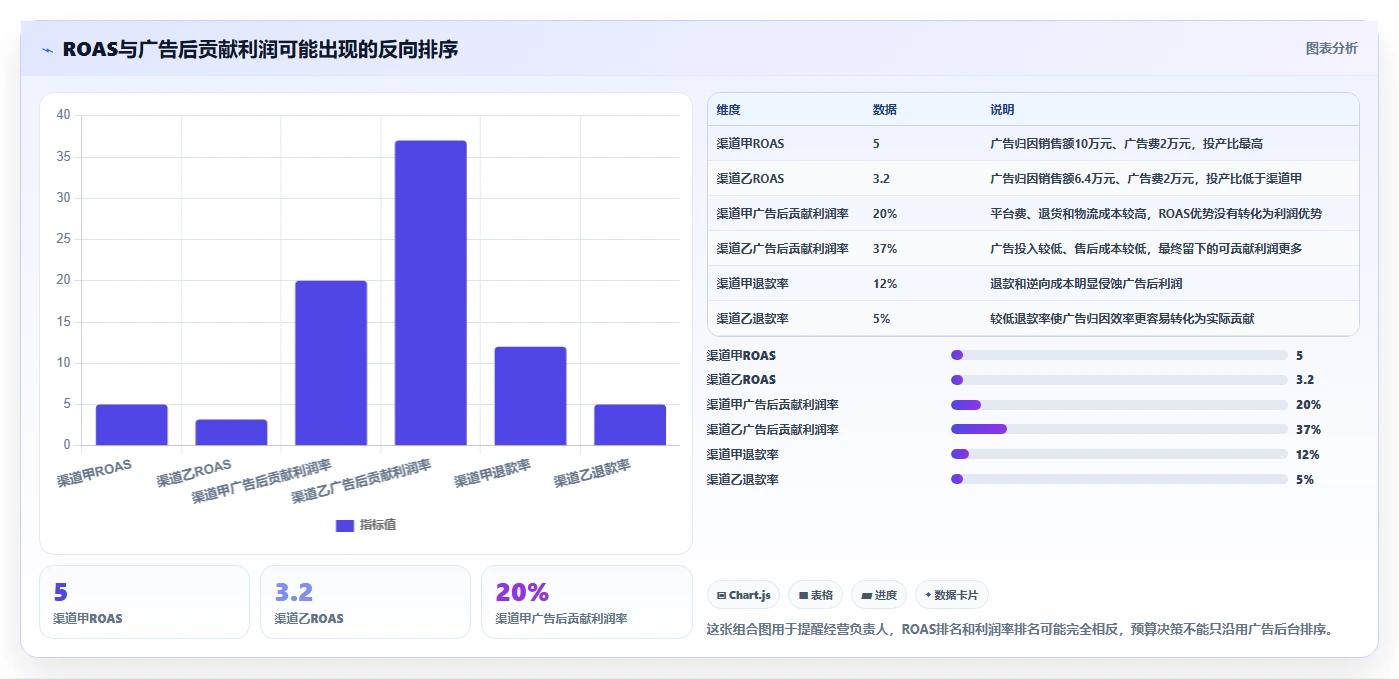Click the 渠道甲退款率 x-axis label

(x=493, y=473)
